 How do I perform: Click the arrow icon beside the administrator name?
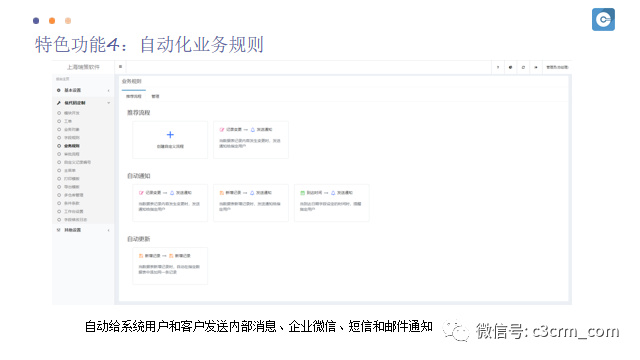pos(536,67)
